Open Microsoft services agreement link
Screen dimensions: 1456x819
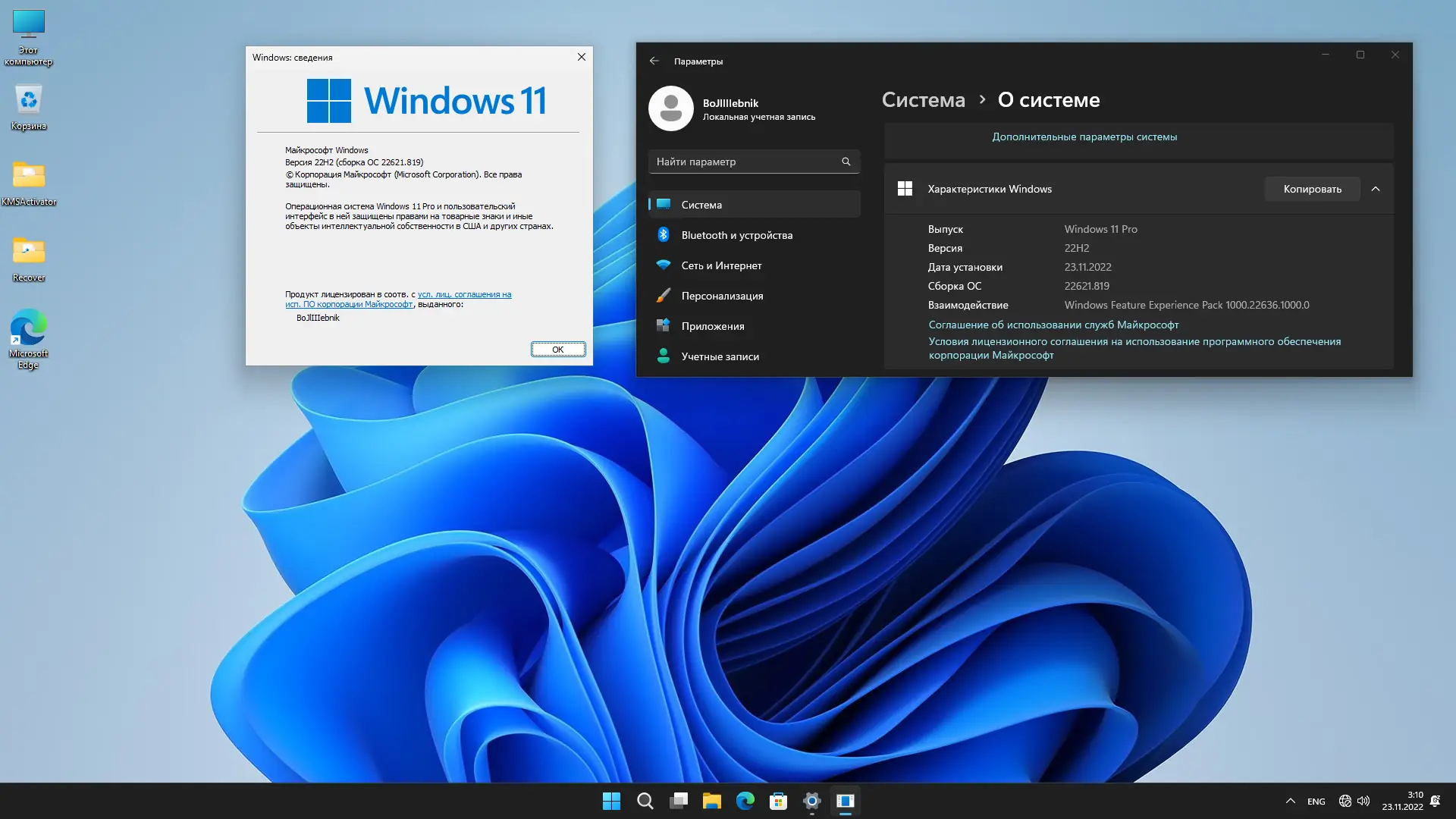click(1053, 325)
